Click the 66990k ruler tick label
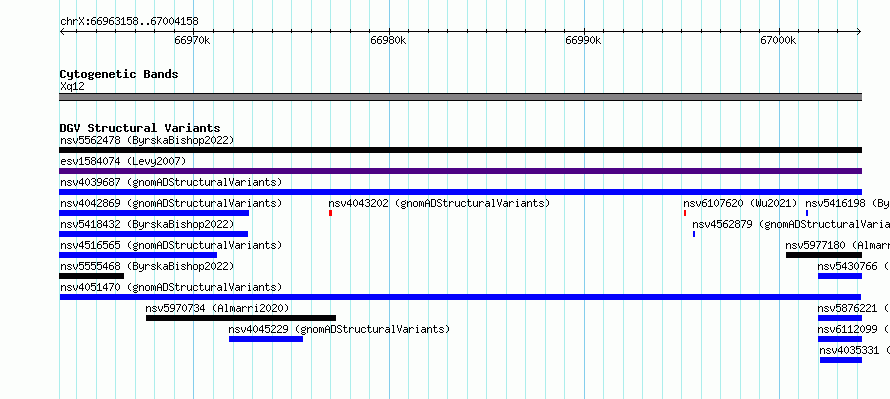 [x=583, y=41]
